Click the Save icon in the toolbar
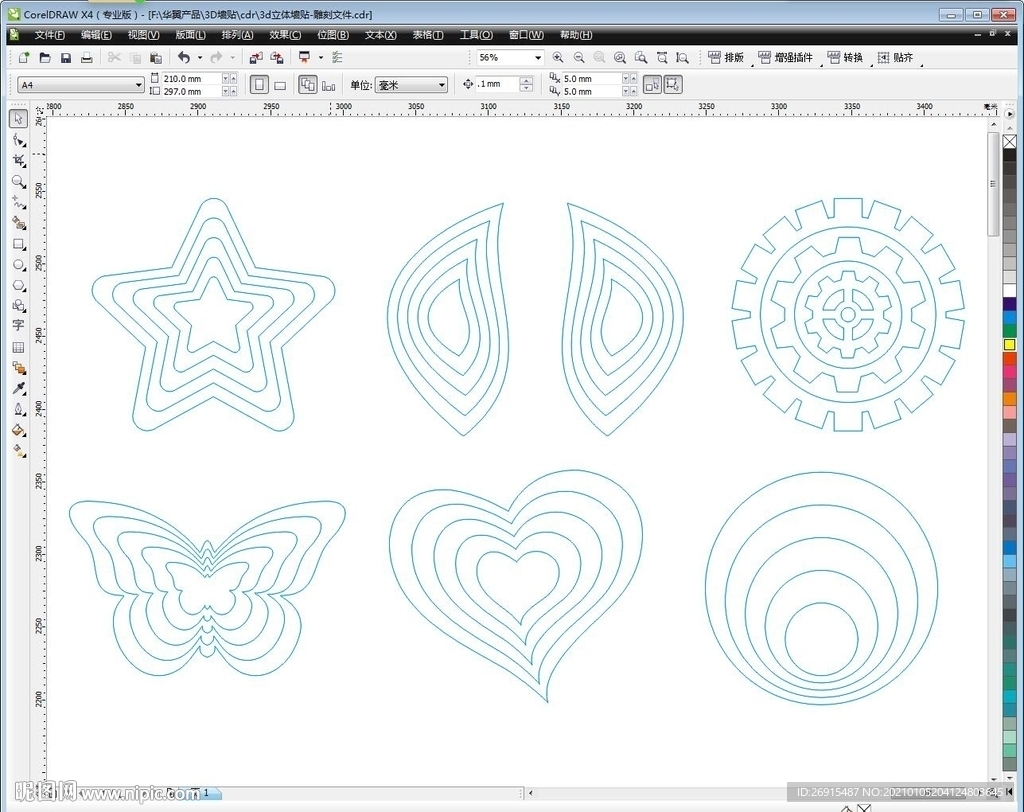 click(x=66, y=58)
